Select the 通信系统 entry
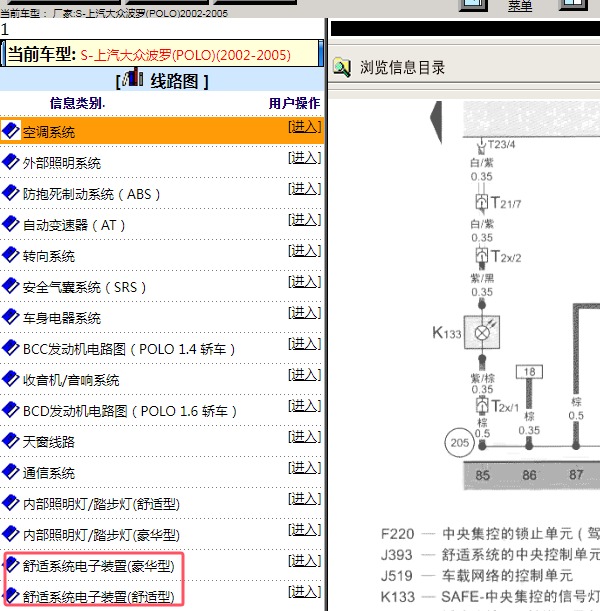 tap(49, 473)
